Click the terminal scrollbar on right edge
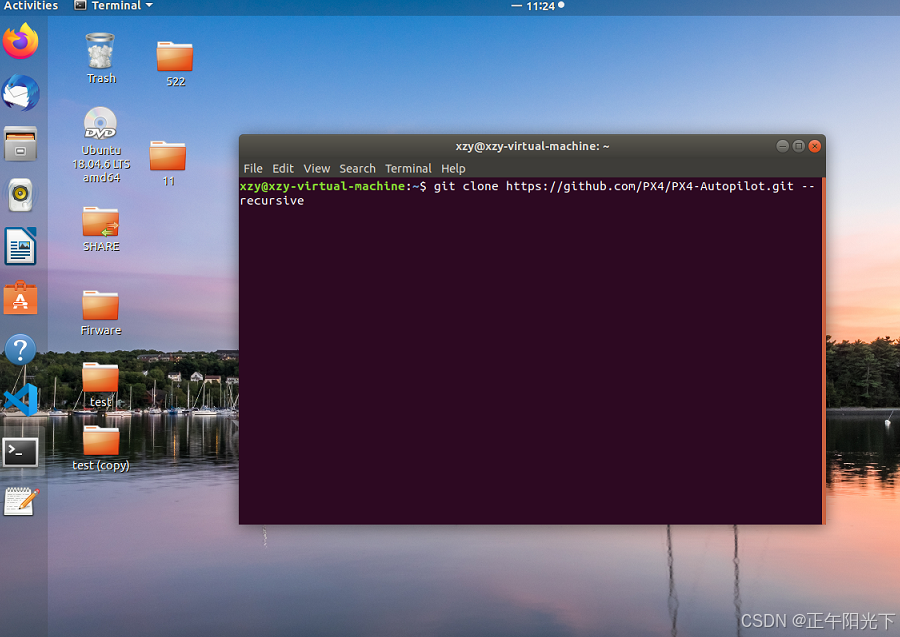 (x=824, y=351)
